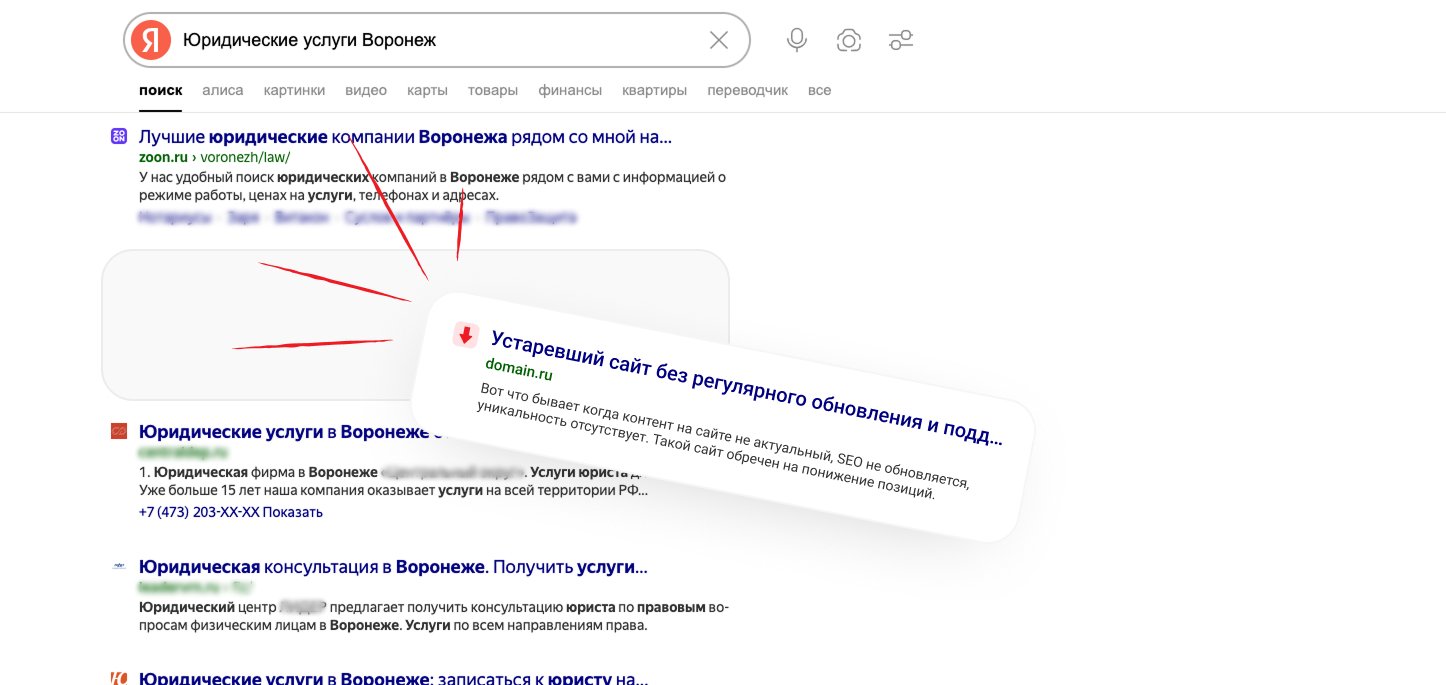Start voice search with microphone icon
Viewport: 1446px width, 685px height.
[797, 40]
